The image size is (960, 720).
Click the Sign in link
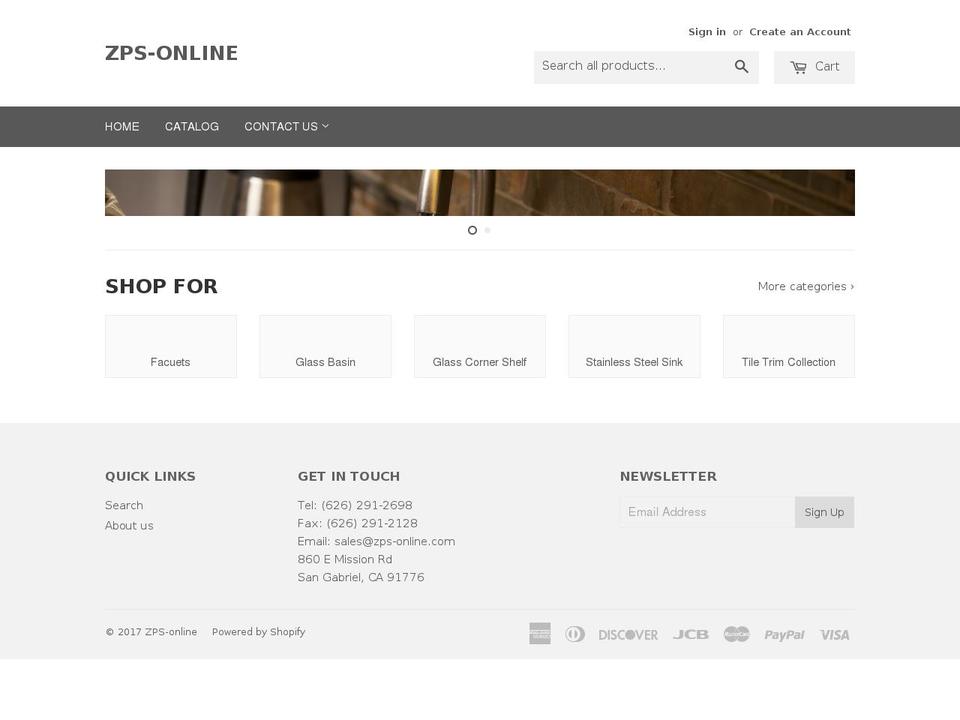click(707, 31)
